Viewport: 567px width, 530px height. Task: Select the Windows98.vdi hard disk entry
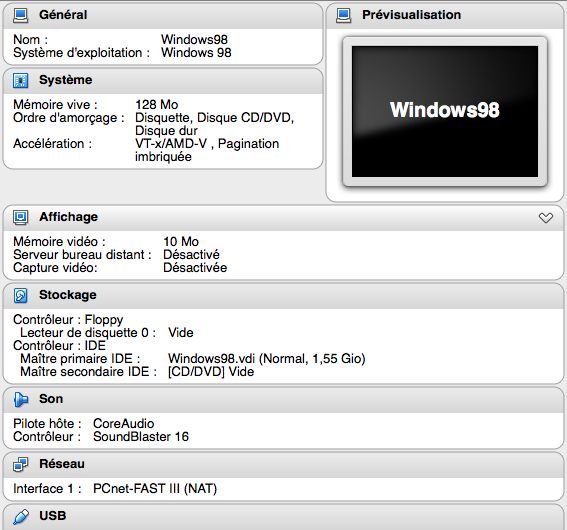(267, 359)
